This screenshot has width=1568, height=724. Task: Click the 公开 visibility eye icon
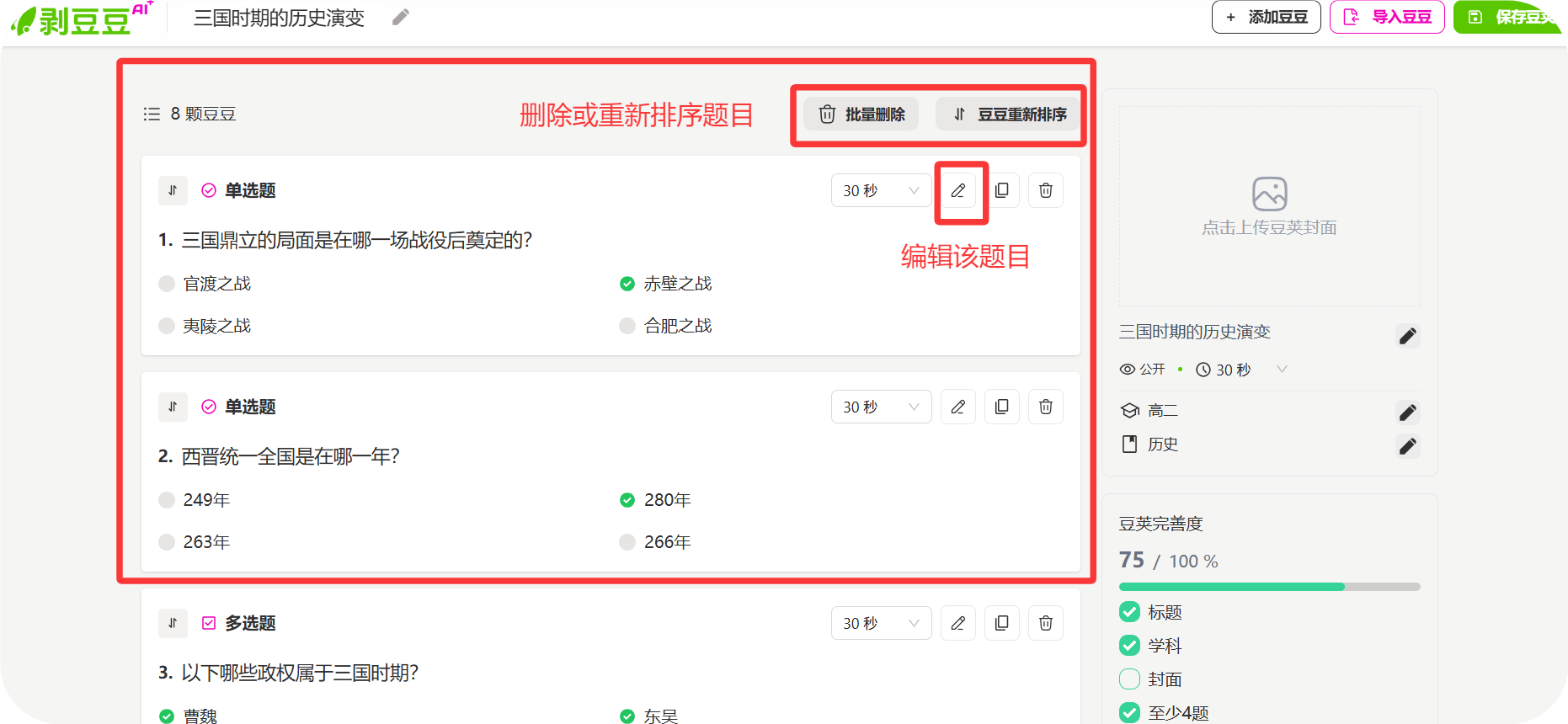1128,370
